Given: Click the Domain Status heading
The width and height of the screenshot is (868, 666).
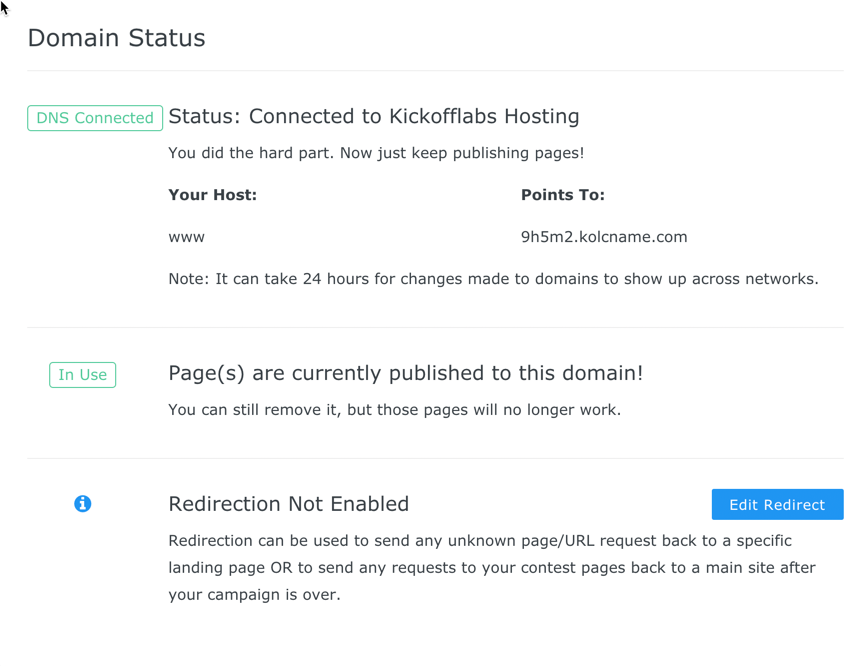Looking at the screenshot, I should (116, 38).
